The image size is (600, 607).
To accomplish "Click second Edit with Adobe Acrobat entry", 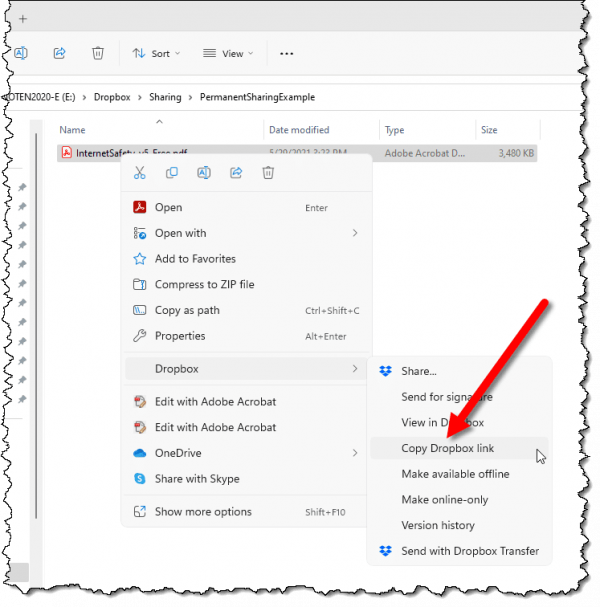I will [x=246, y=427].
